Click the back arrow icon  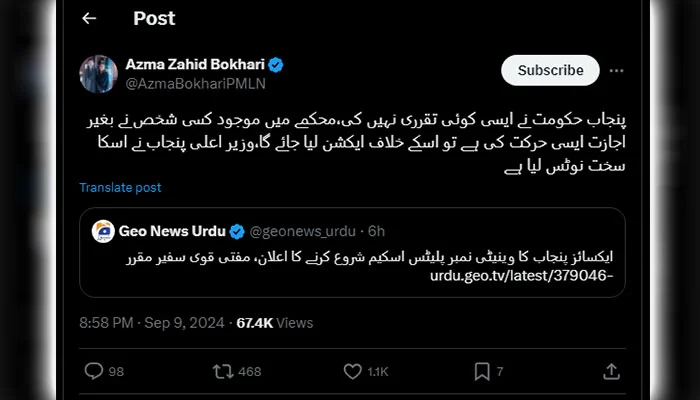coord(89,18)
